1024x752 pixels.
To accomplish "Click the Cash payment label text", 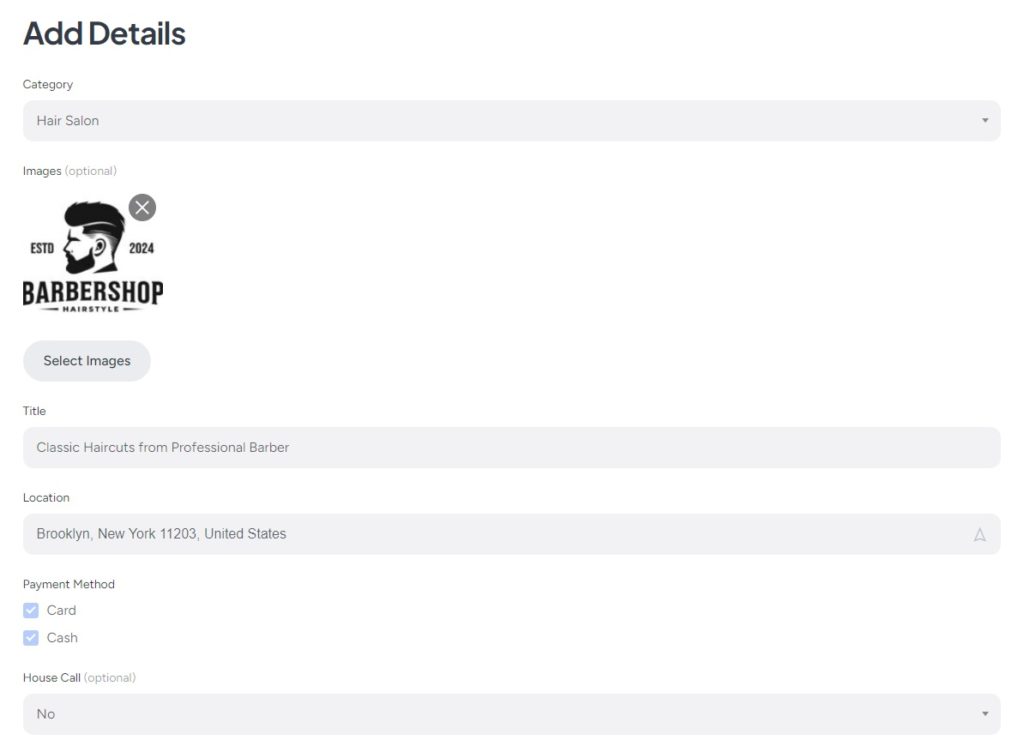I will [61, 637].
